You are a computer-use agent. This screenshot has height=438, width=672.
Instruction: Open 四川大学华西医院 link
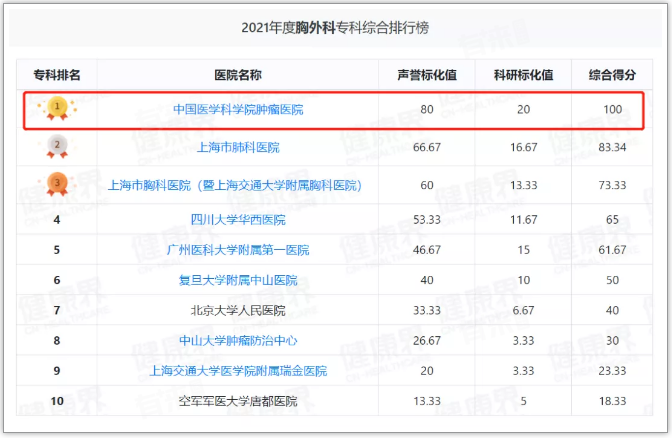click(x=238, y=220)
